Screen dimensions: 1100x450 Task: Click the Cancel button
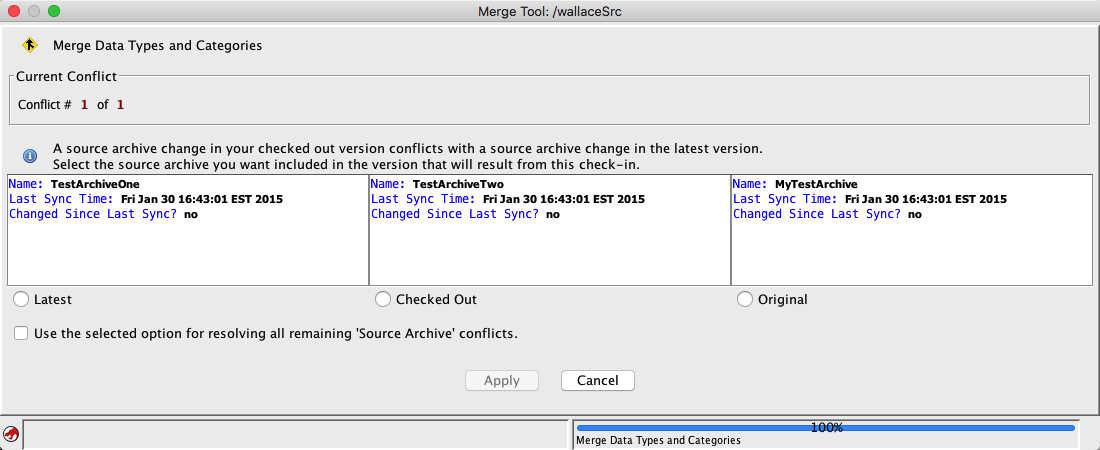click(x=597, y=380)
